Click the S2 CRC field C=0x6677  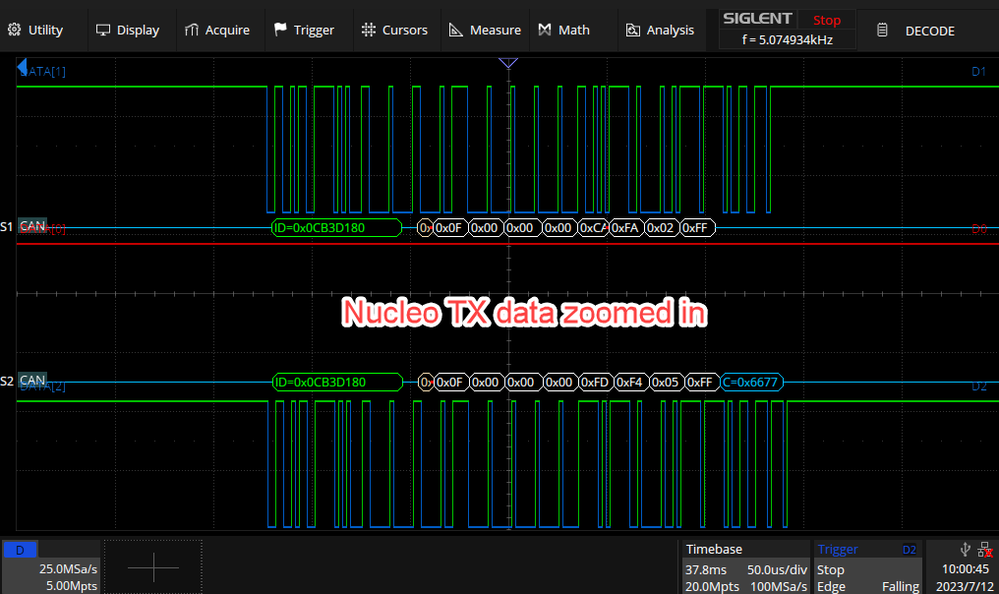[x=751, y=382]
